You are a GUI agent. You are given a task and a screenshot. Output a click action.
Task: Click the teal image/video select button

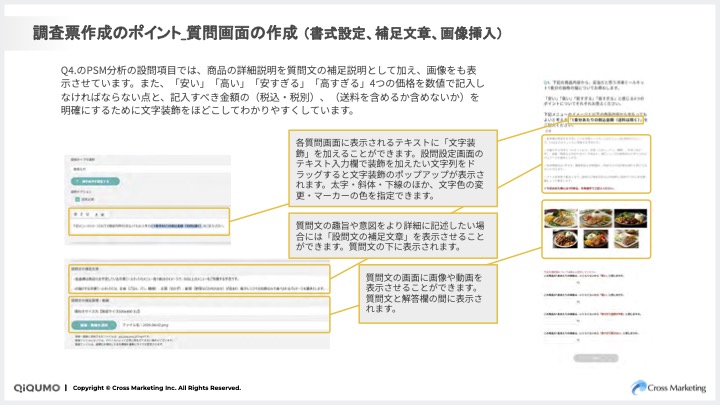point(94,325)
